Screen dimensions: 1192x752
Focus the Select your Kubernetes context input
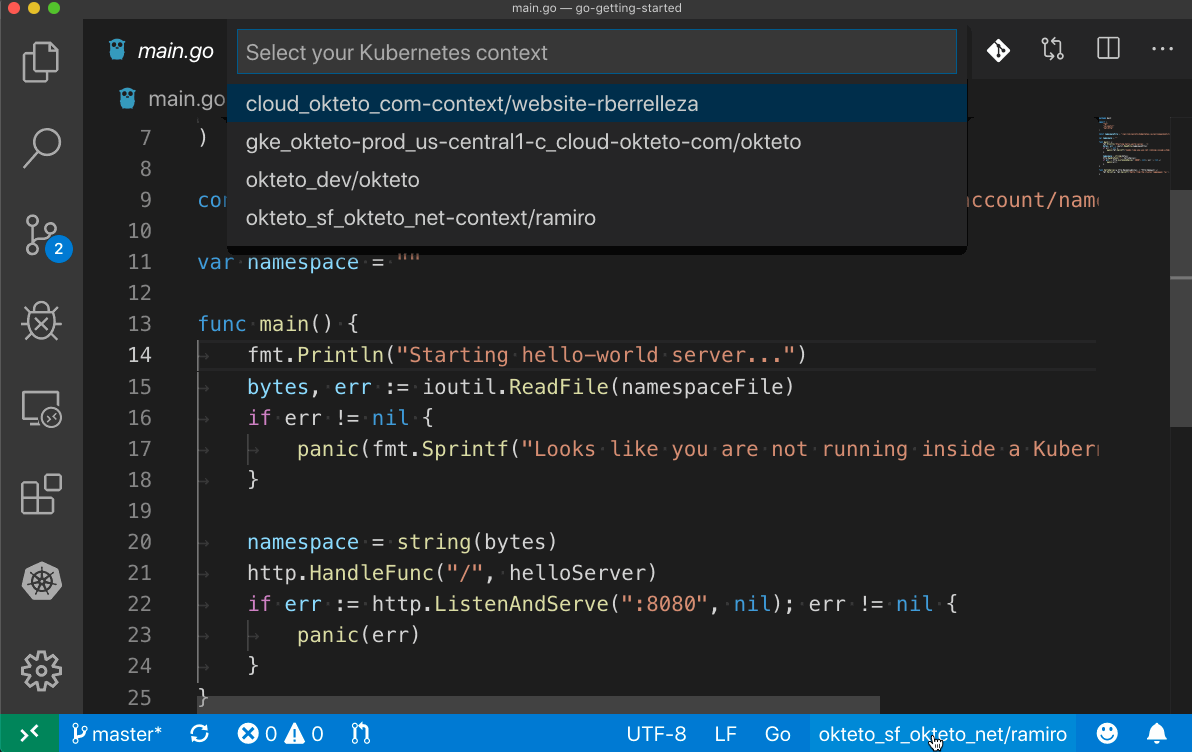[x=597, y=52]
